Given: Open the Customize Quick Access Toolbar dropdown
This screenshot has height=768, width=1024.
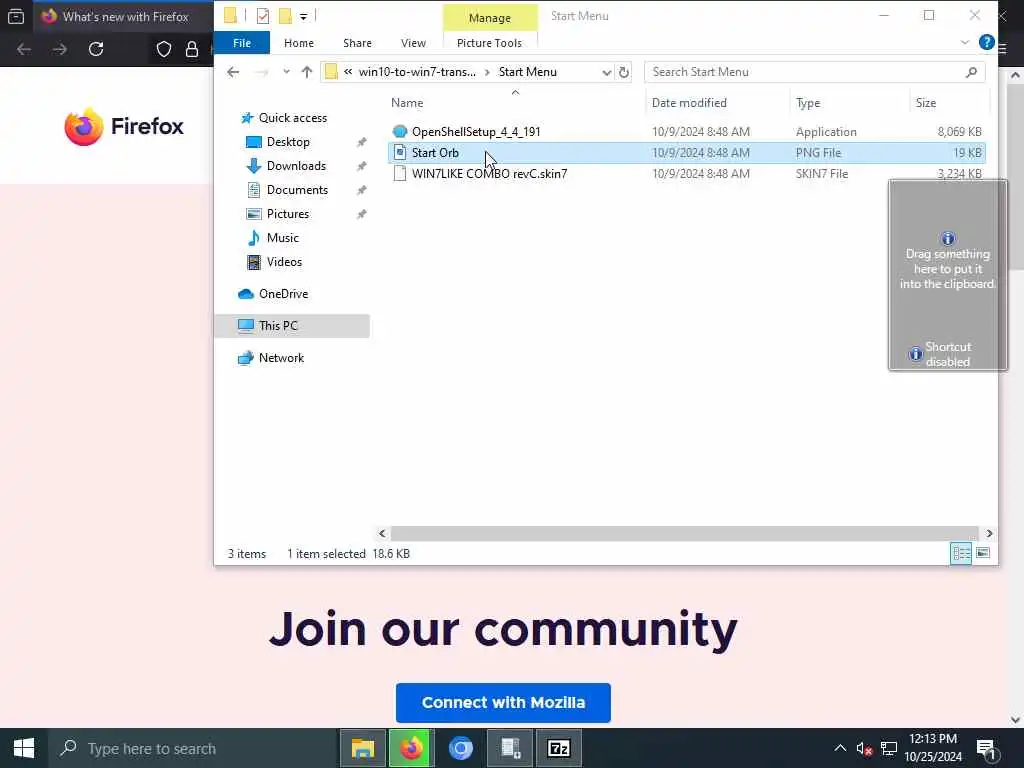Looking at the screenshot, I should coord(304,16).
